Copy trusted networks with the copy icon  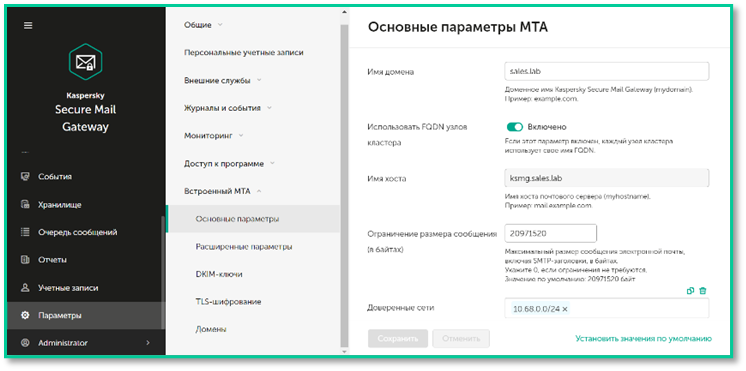(x=690, y=291)
